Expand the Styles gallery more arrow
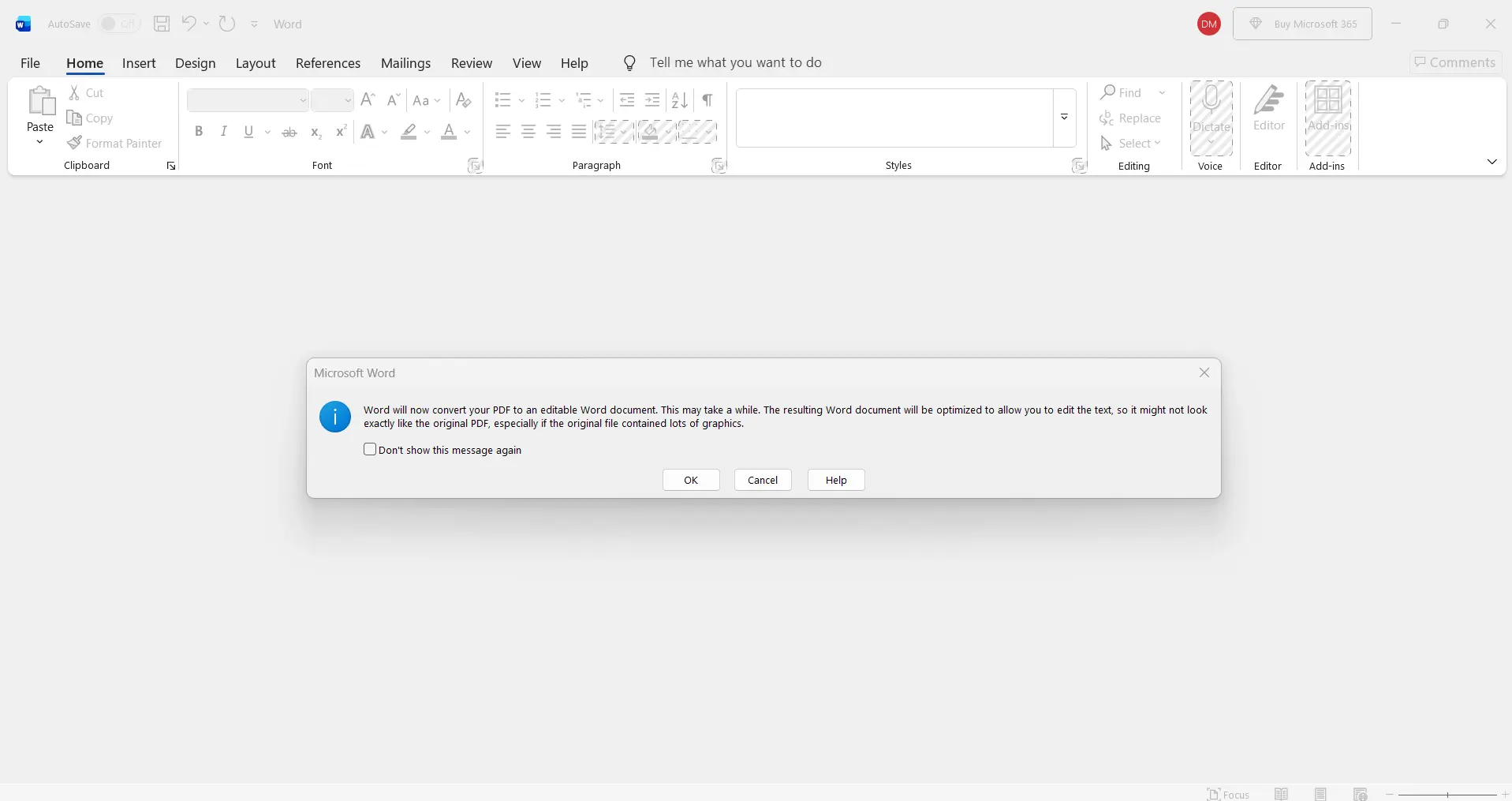 click(x=1064, y=118)
